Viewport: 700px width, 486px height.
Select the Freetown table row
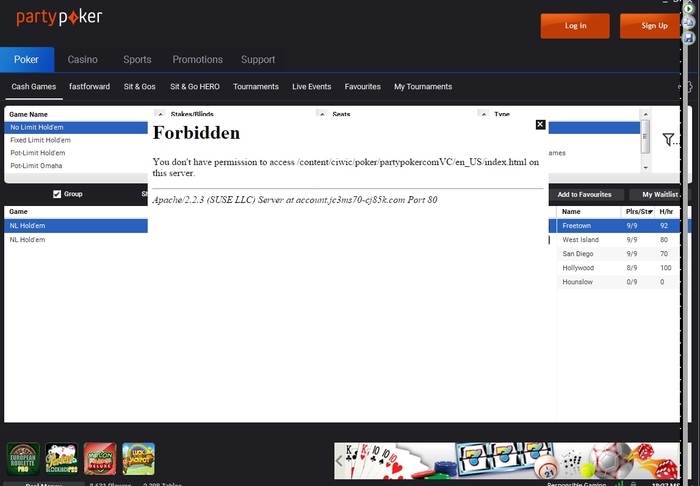618,226
